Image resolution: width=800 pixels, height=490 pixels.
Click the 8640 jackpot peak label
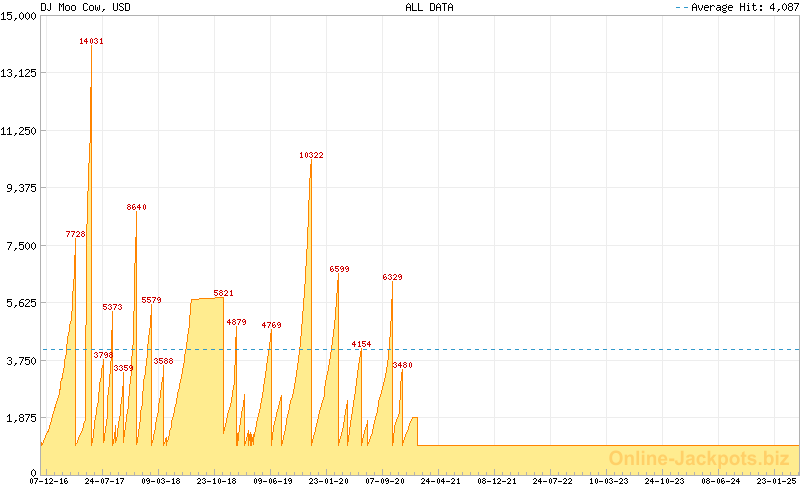136,207
